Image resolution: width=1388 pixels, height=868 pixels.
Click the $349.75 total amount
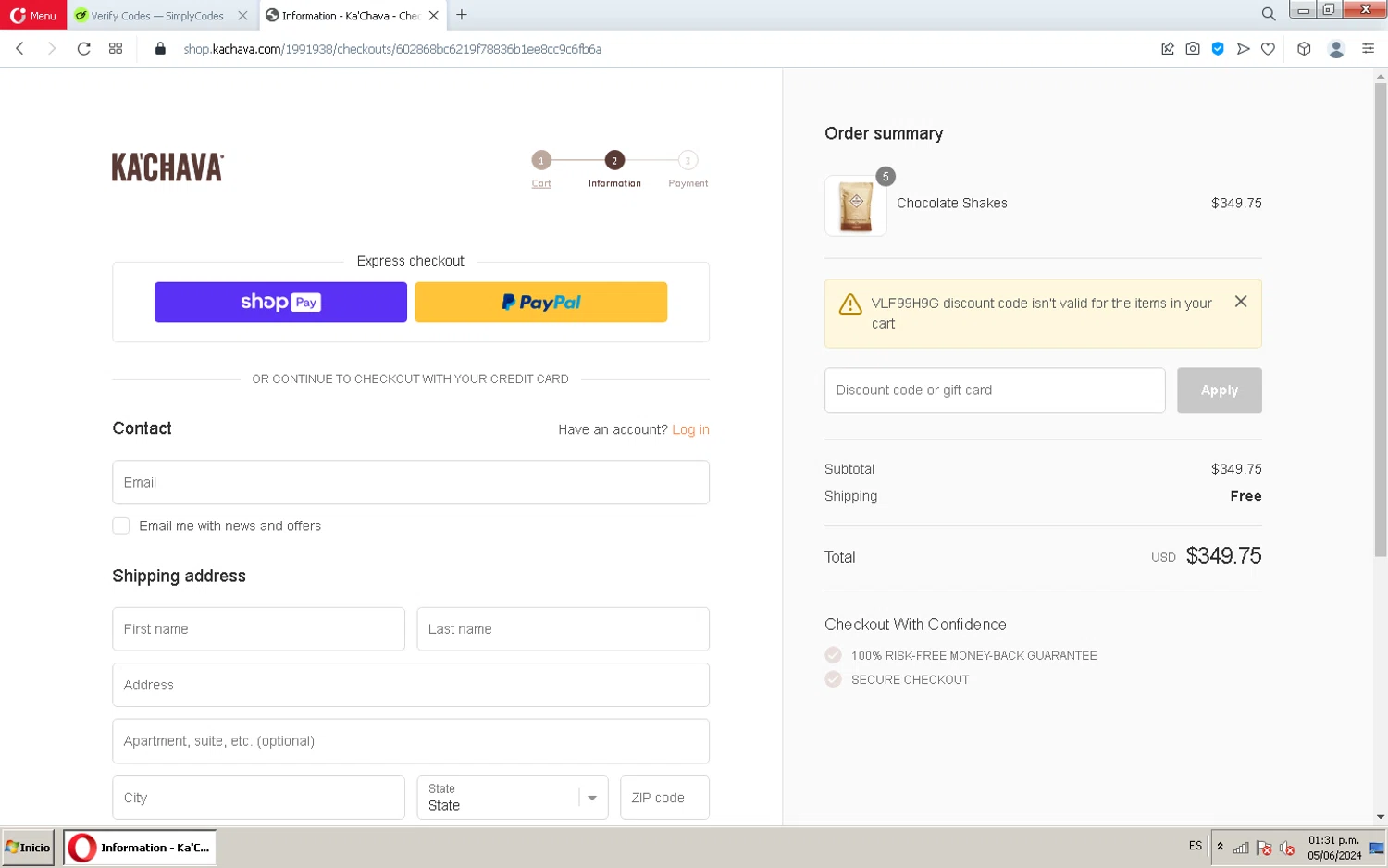point(1223,556)
